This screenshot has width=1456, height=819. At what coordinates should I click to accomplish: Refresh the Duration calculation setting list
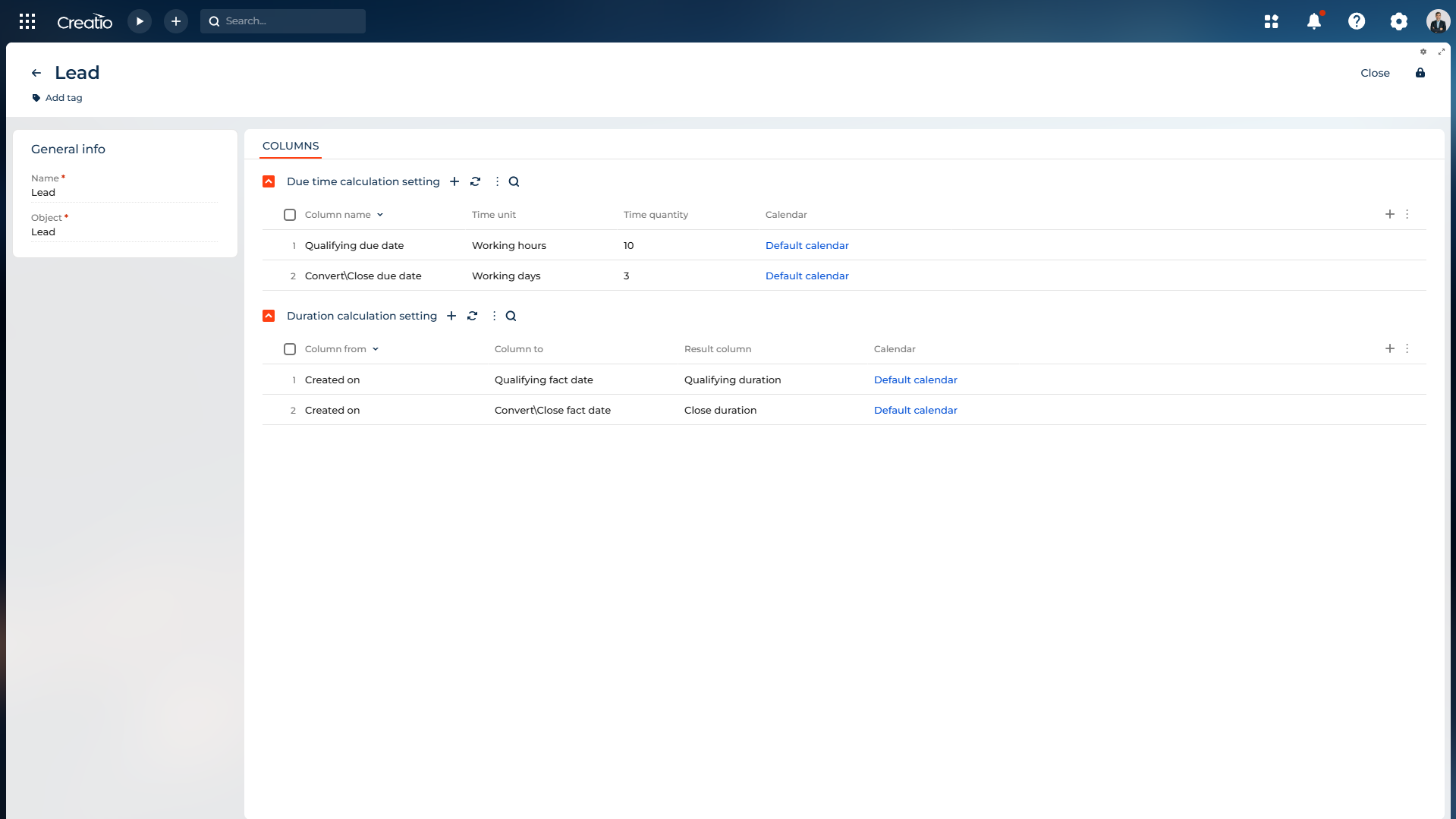[x=473, y=316]
